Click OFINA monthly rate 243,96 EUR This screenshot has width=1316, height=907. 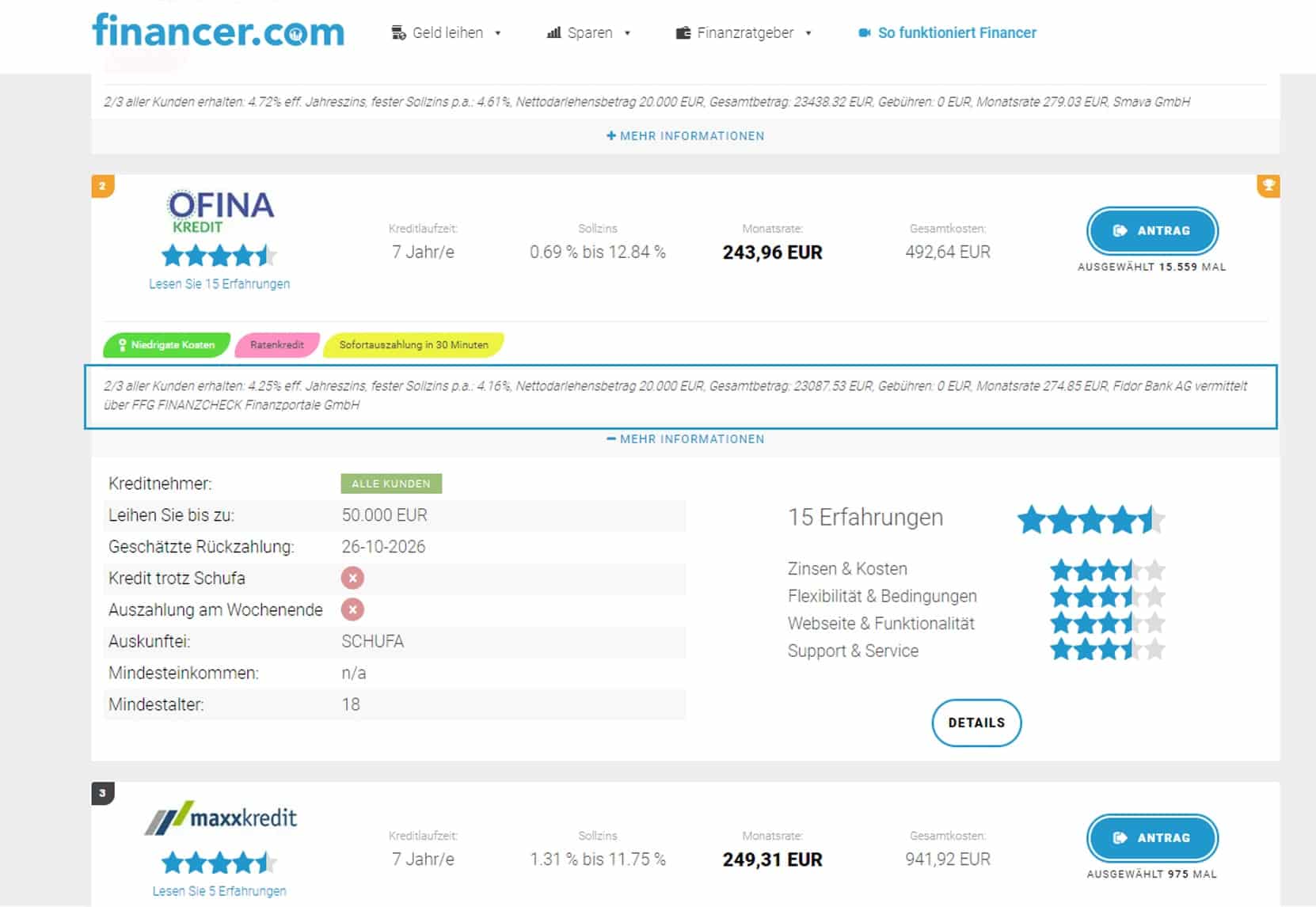pyautogui.click(x=772, y=252)
